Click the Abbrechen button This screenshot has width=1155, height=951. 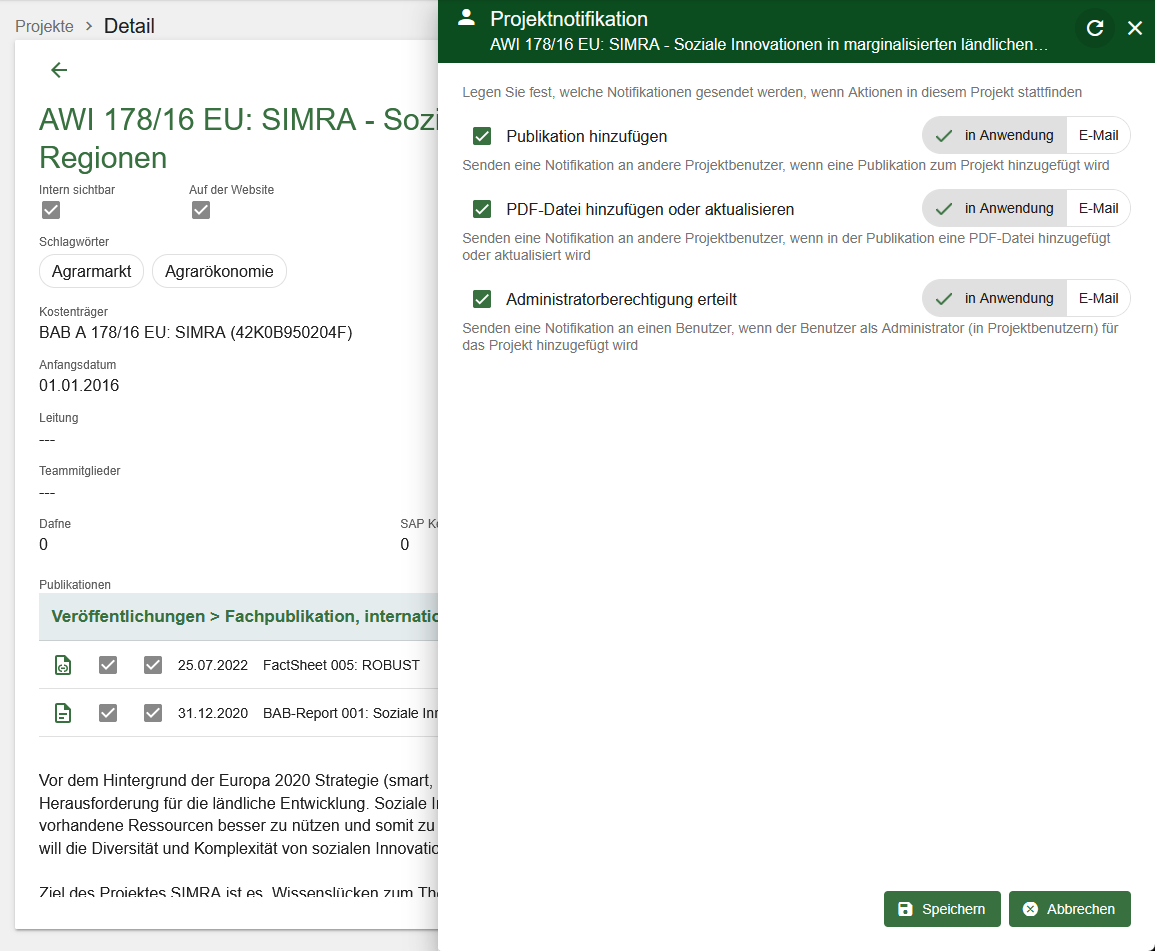coord(1070,909)
